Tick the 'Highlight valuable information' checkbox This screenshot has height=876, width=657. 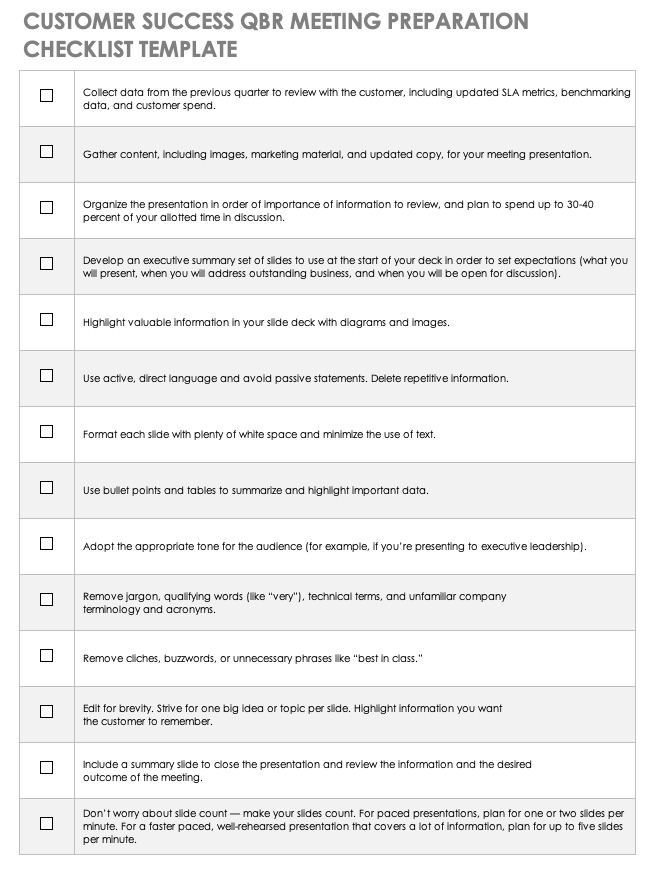pyautogui.click(x=46, y=320)
